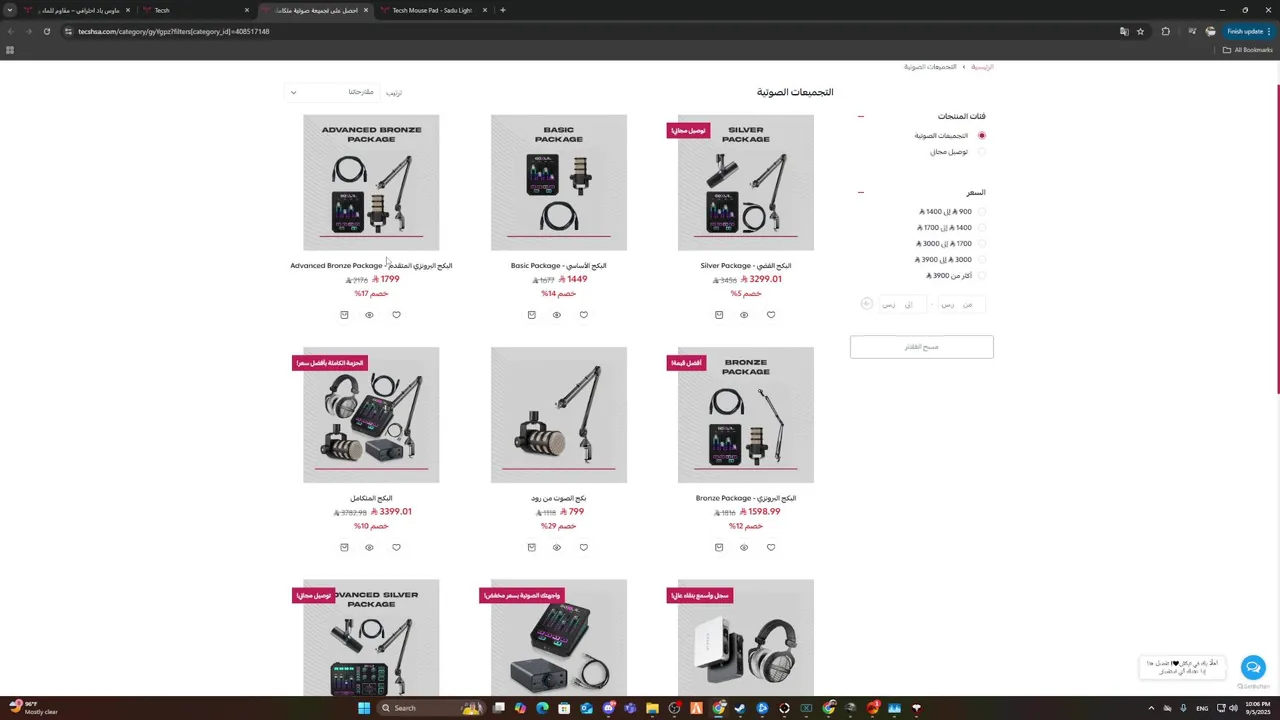Show hidden system tray icons

click(x=1151, y=708)
